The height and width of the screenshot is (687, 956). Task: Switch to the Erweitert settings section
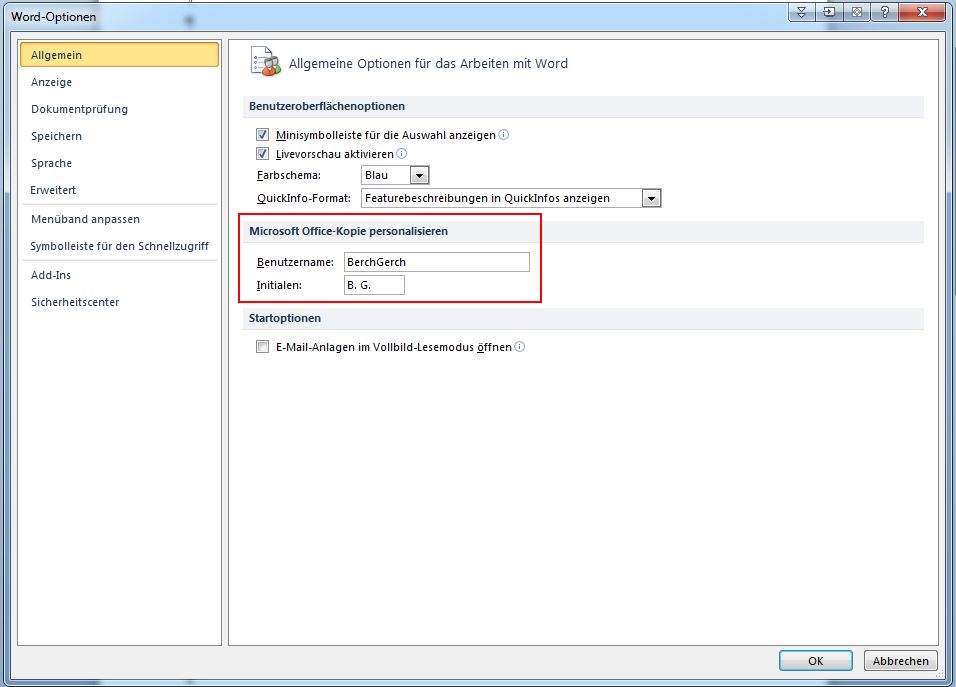(53, 190)
